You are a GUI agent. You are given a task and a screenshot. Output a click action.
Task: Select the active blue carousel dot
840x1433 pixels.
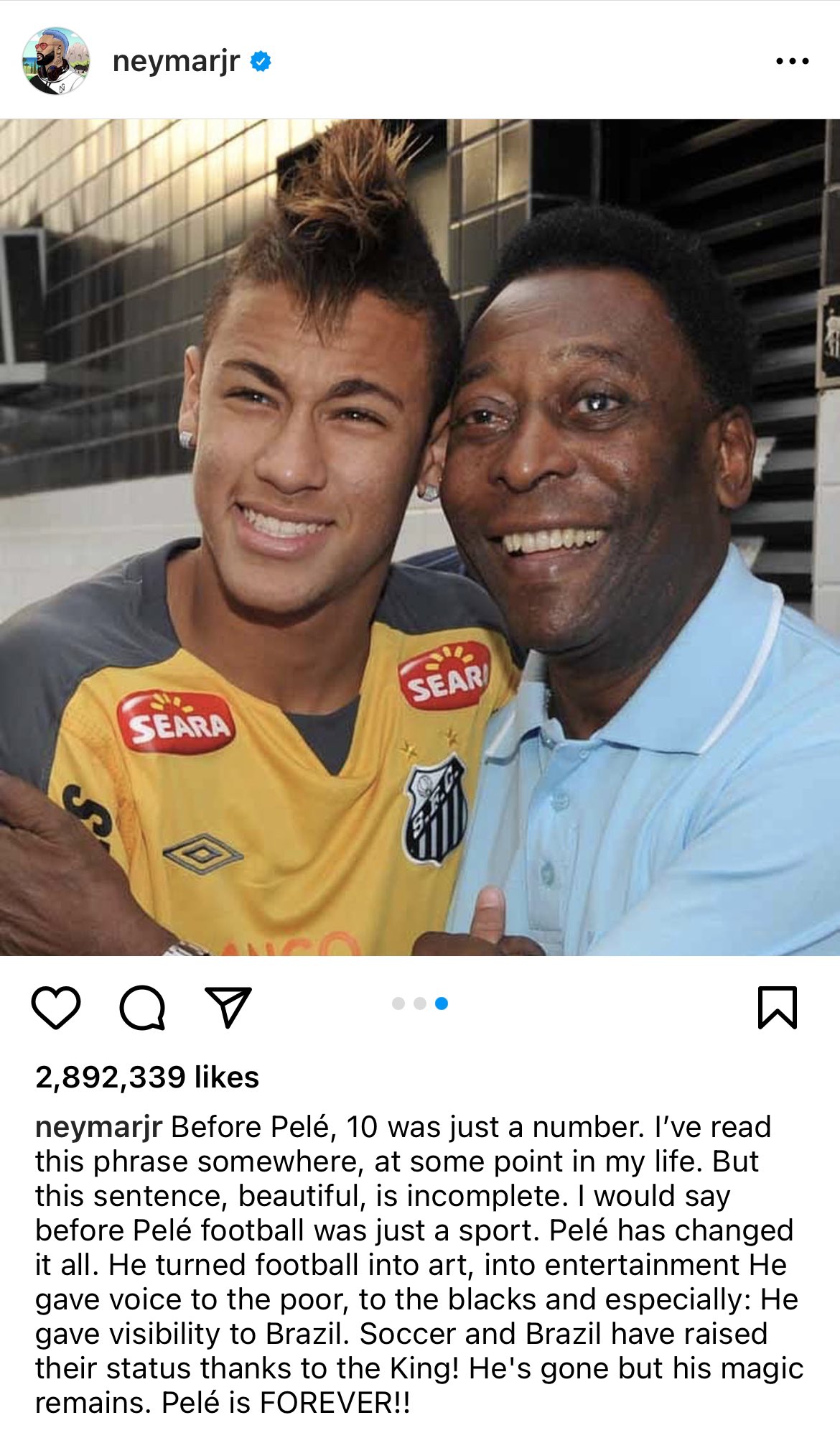tap(442, 1003)
